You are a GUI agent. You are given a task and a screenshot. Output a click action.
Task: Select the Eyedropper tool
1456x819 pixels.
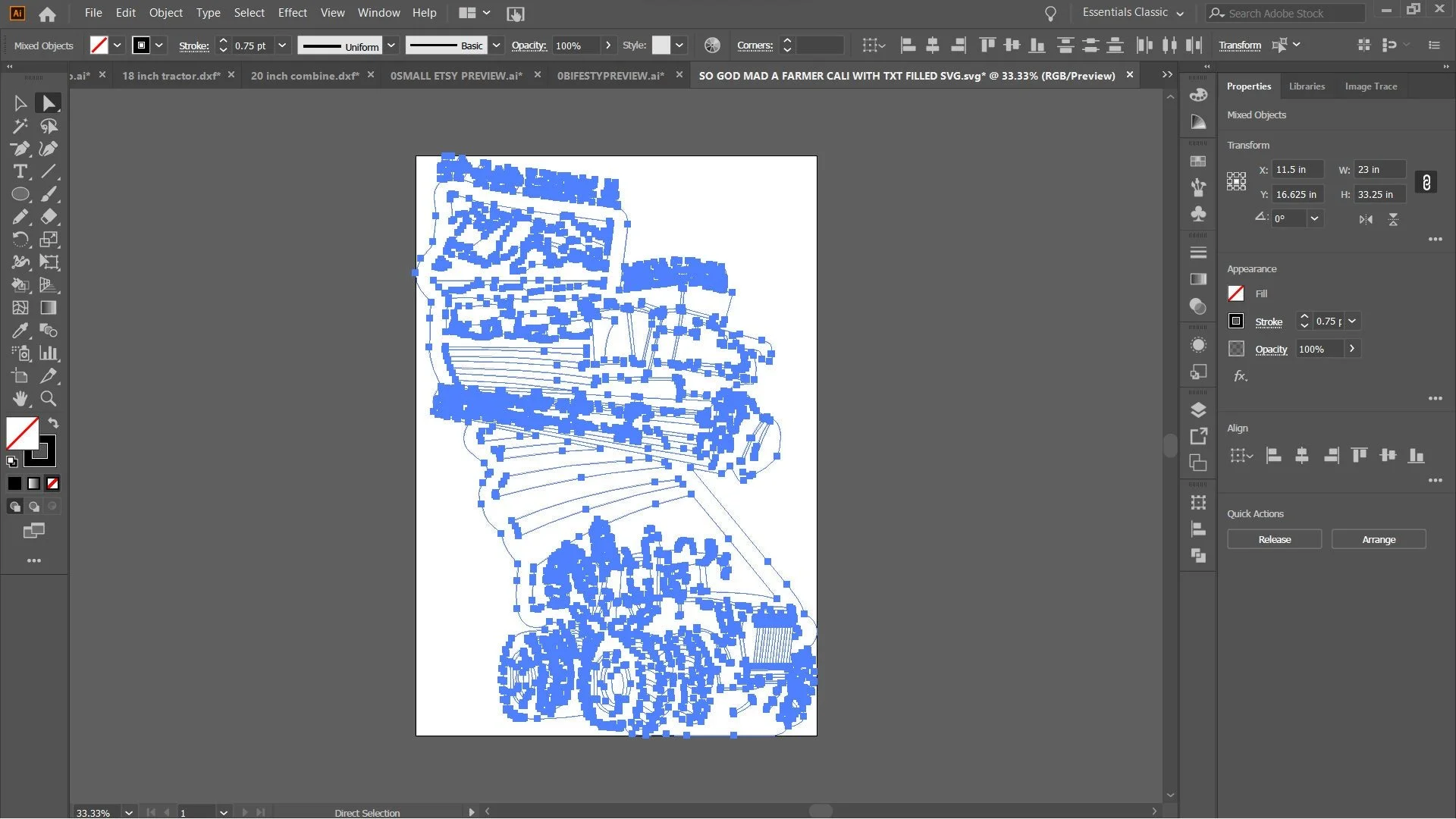pyautogui.click(x=20, y=331)
